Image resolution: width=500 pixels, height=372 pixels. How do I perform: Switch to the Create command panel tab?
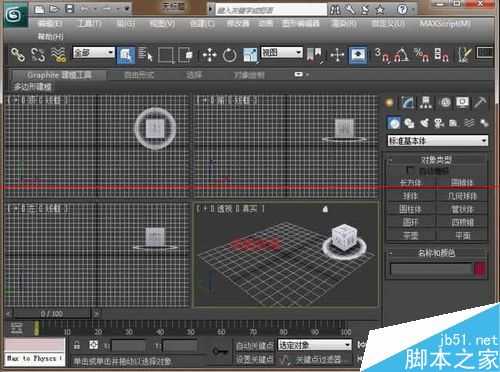click(x=389, y=103)
